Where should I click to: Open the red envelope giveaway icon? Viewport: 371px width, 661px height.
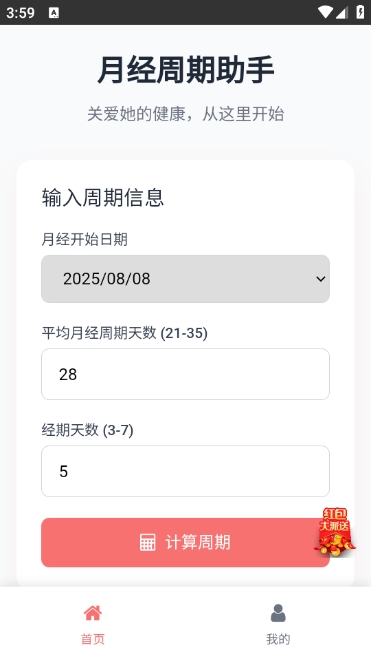[335, 532]
